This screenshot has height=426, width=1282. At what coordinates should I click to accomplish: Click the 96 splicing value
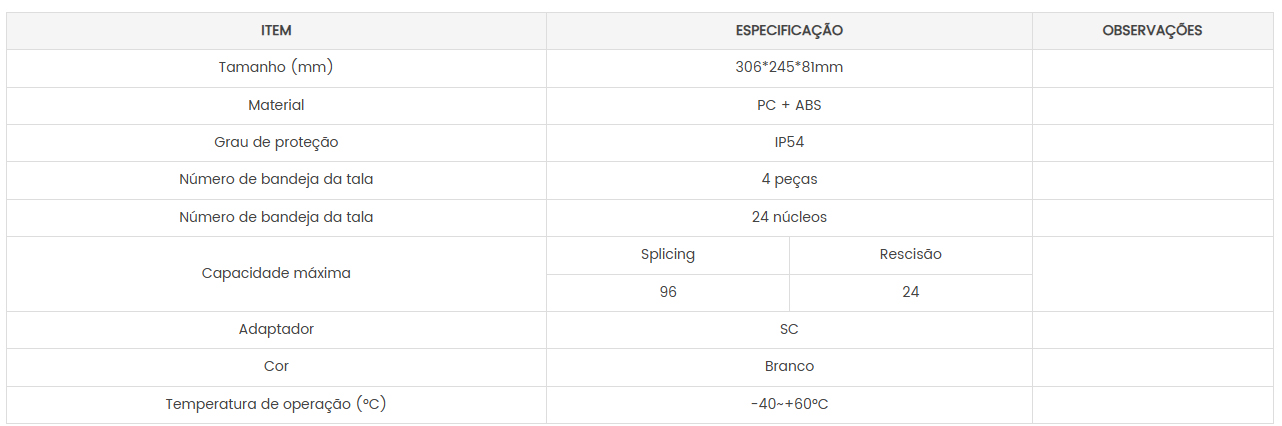(x=668, y=292)
